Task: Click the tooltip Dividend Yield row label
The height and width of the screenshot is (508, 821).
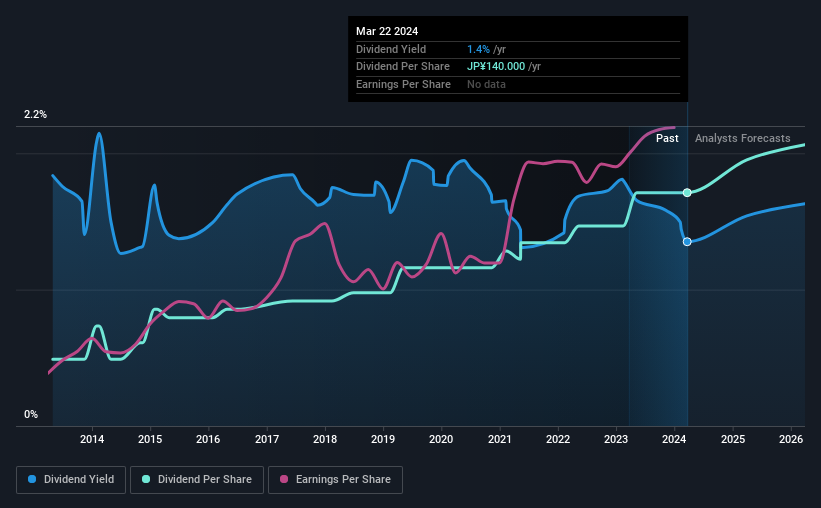Action: tap(391, 49)
